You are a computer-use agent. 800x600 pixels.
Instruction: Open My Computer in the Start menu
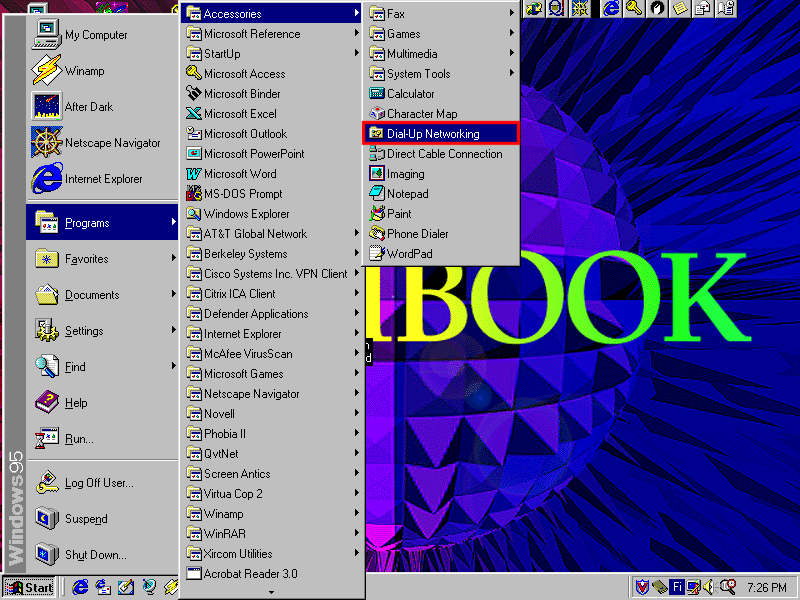point(102,35)
